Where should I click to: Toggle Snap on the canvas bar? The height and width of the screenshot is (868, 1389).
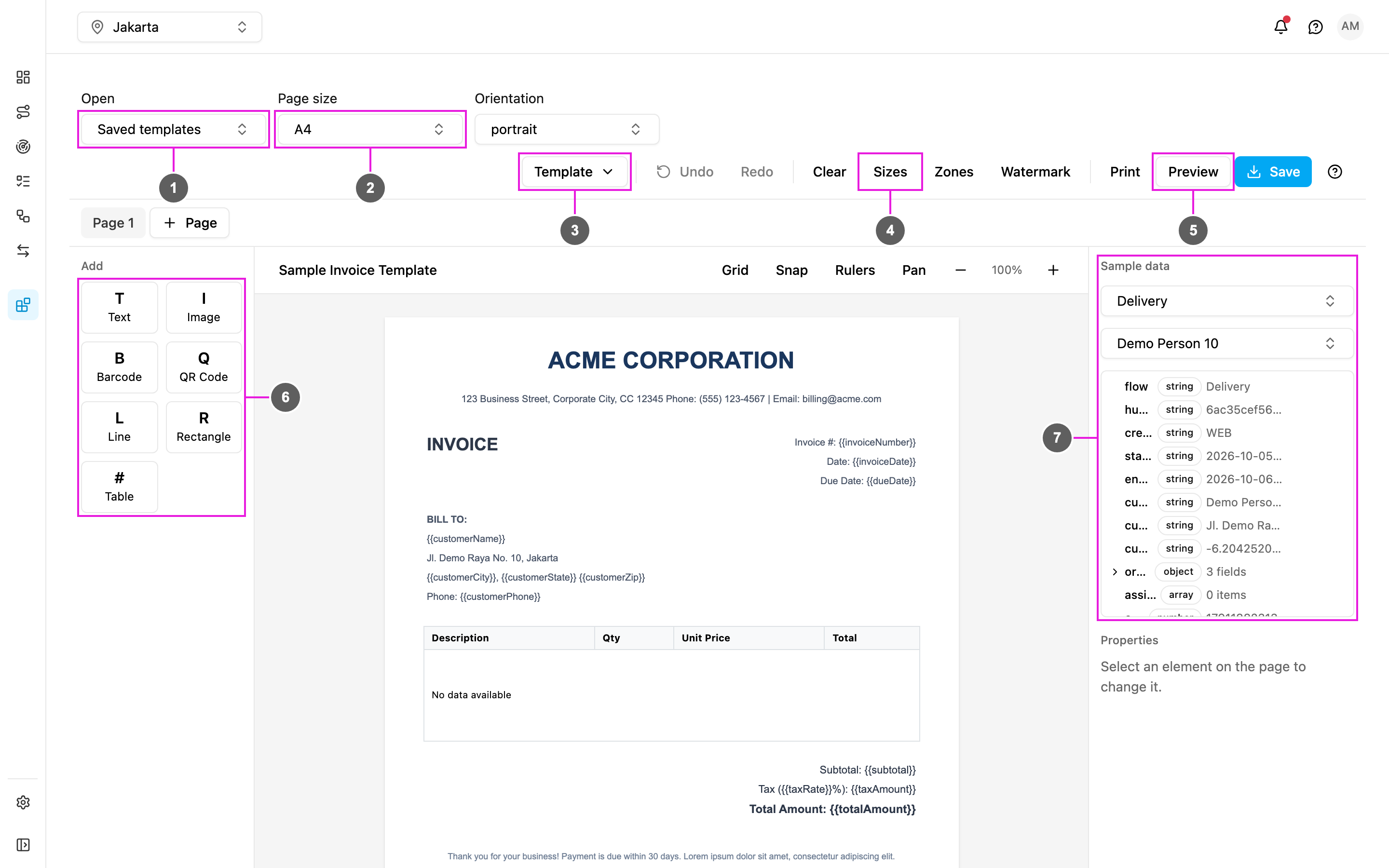(x=791, y=270)
